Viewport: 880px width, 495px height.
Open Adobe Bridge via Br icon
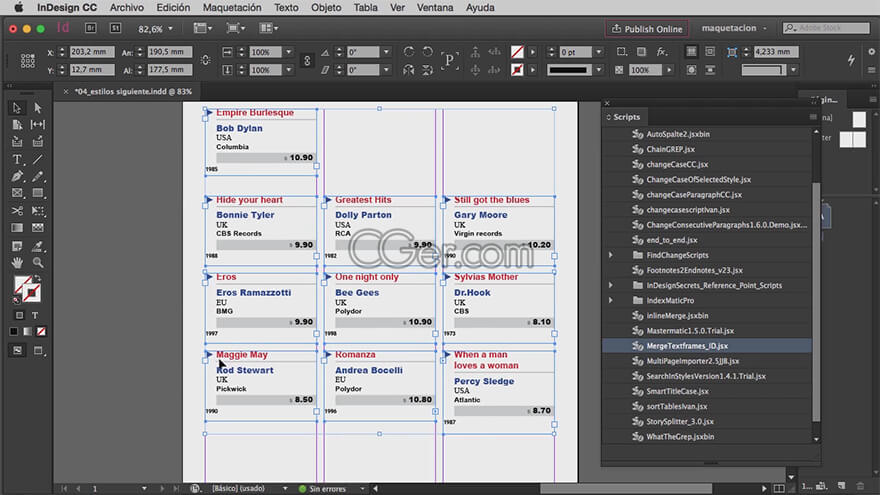click(x=90, y=28)
